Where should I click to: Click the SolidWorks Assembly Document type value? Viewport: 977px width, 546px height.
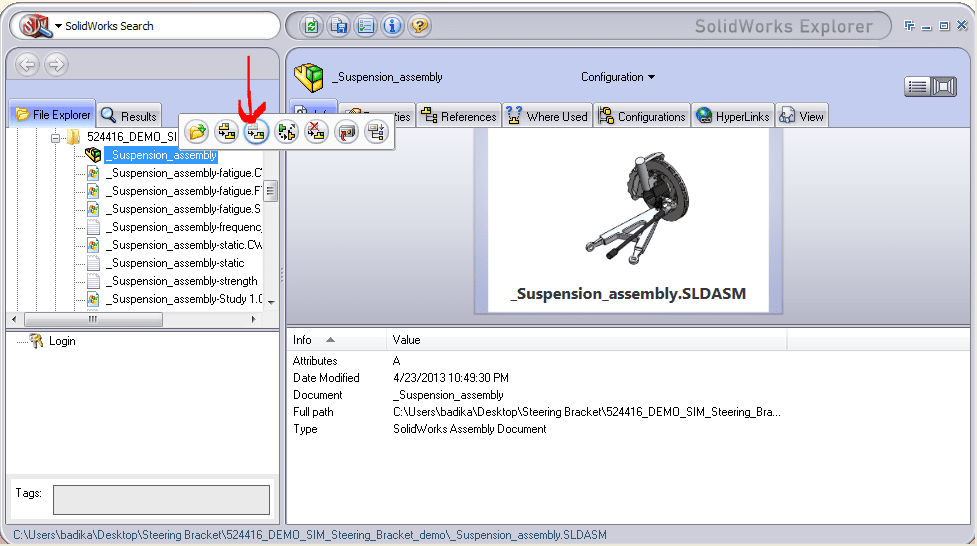click(x=469, y=429)
